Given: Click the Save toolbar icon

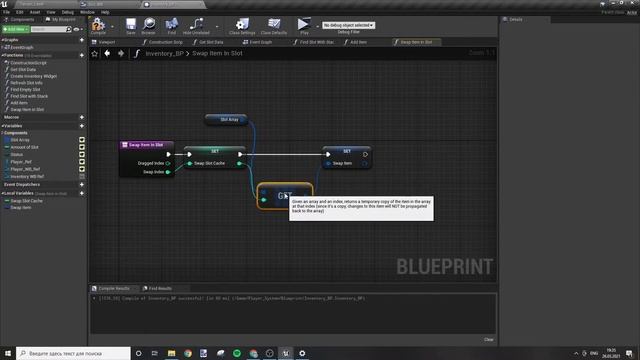Looking at the screenshot, I should point(131,24).
